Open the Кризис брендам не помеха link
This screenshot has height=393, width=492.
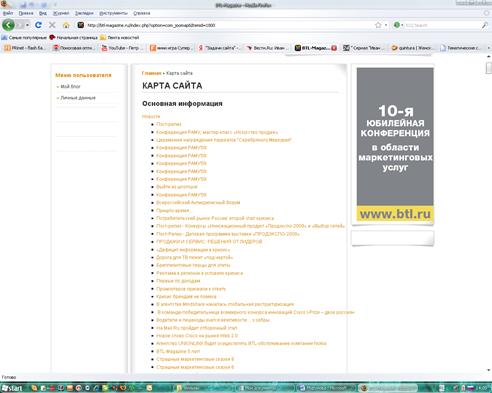click(186, 296)
